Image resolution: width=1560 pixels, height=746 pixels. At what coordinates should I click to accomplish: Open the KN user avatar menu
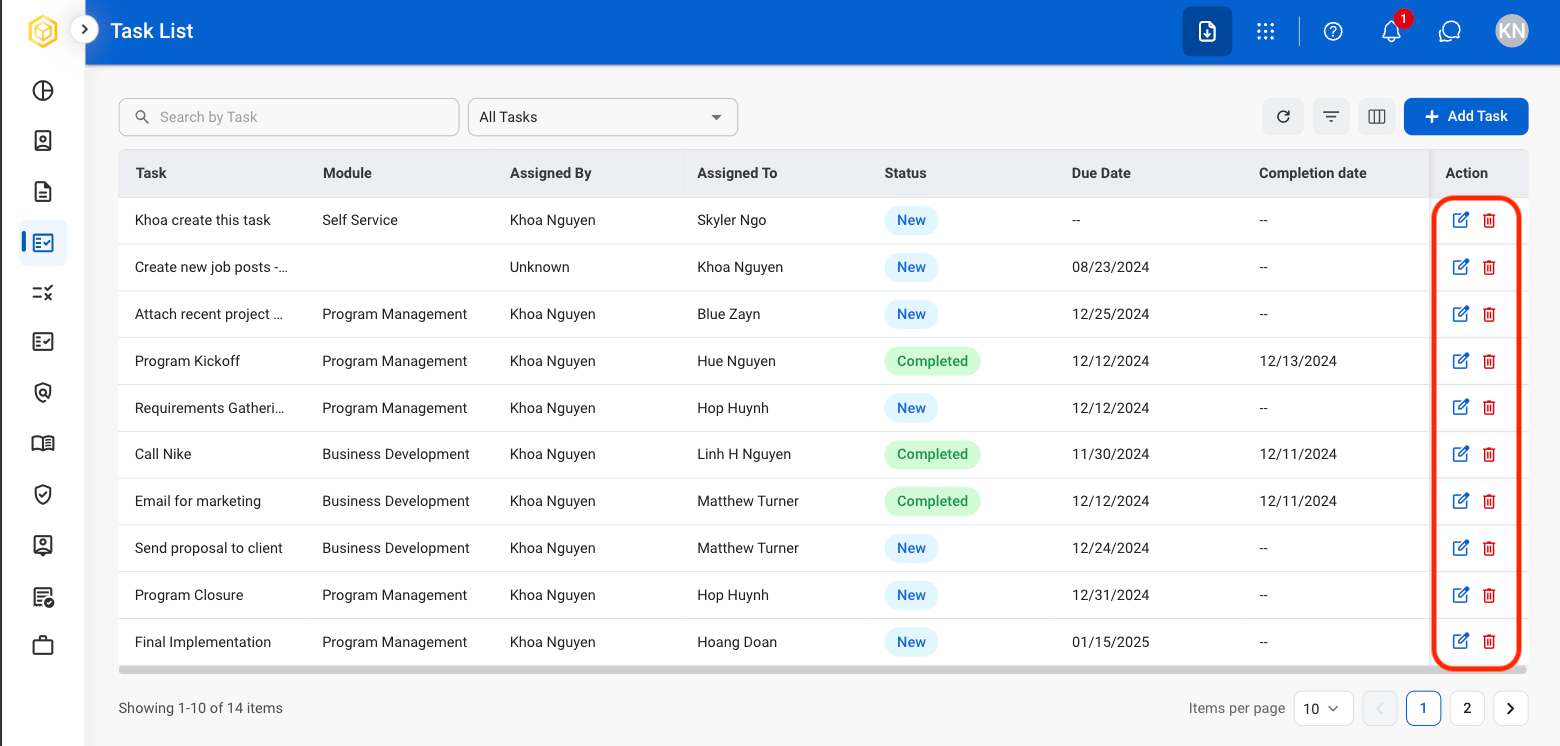(x=1512, y=31)
